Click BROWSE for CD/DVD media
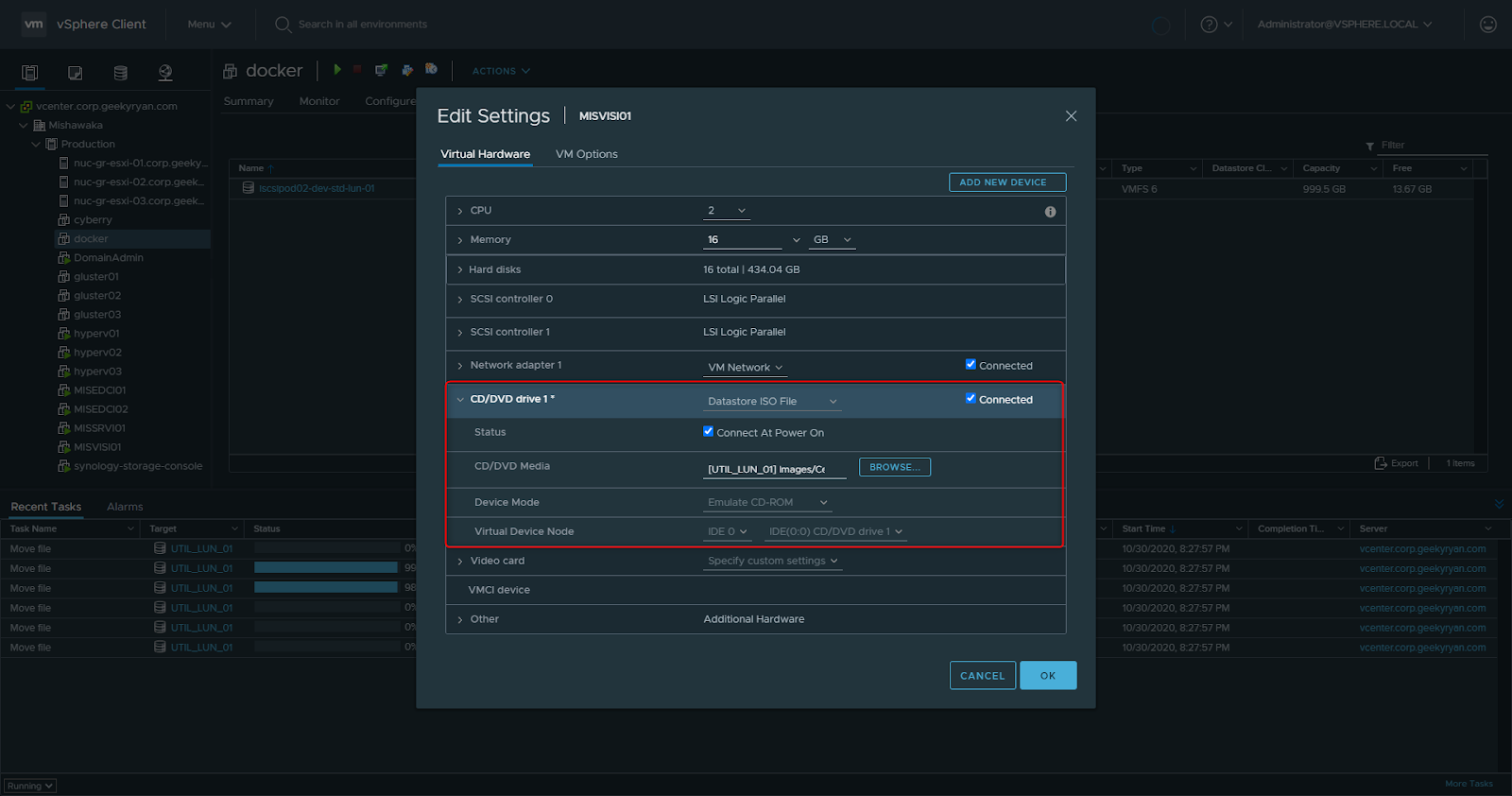The width and height of the screenshot is (1512, 796). coord(895,467)
